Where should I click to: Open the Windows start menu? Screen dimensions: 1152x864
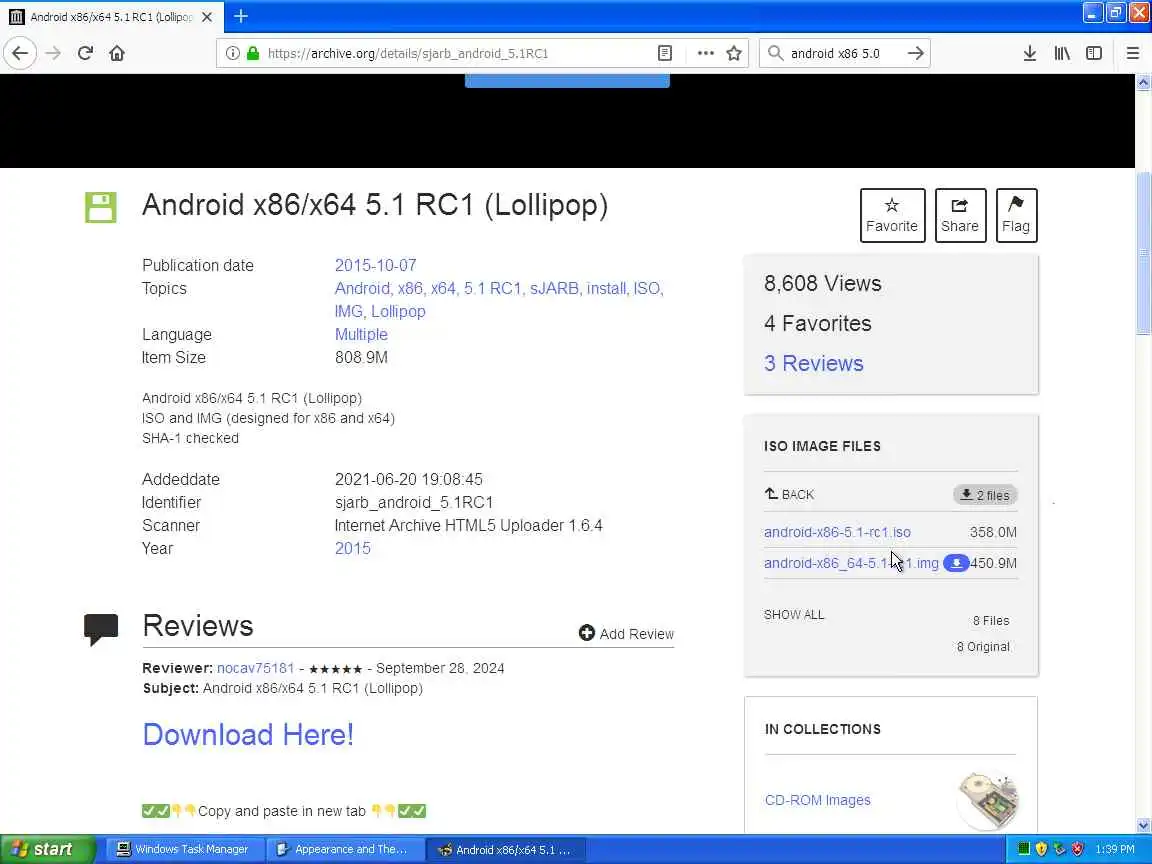(x=47, y=849)
